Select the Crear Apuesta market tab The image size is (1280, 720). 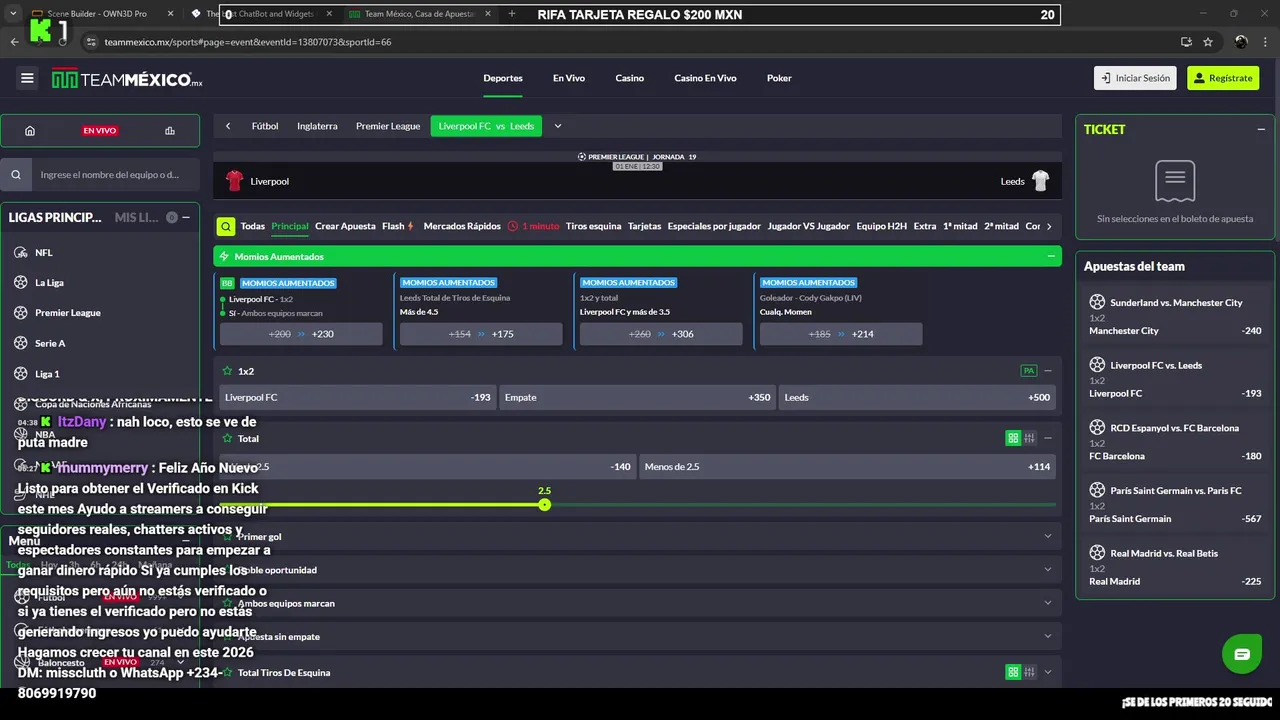click(x=345, y=226)
